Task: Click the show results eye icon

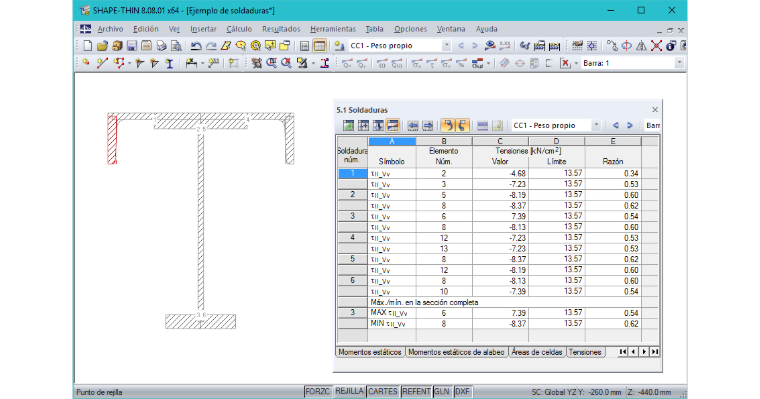Action: point(491,46)
